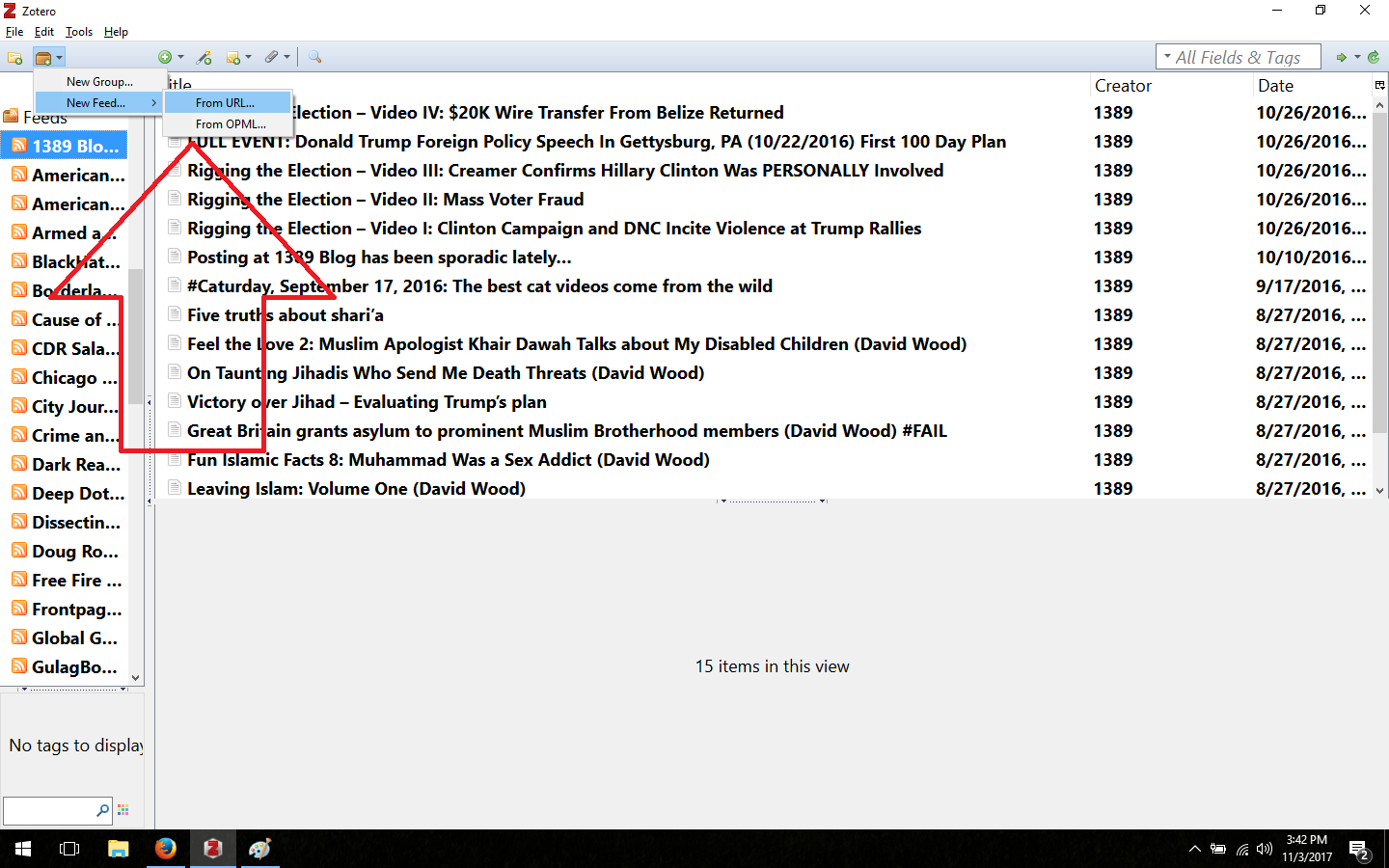1389x868 pixels.
Task: Click the New Library briefcase icon
Action: pos(43,58)
